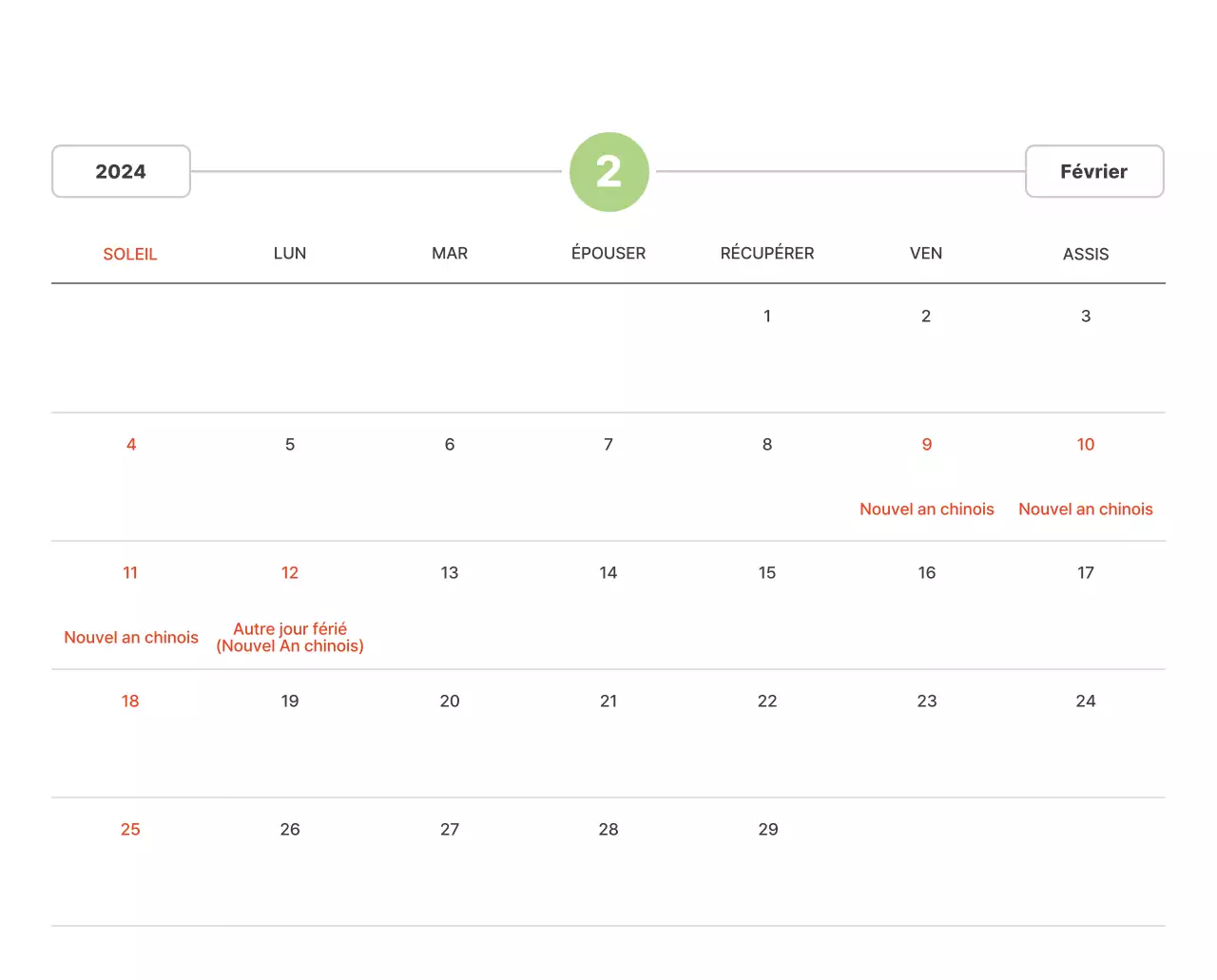Viewport: 1217px width, 980px height.
Task: Click the RÉCUPÉRER weekday header
Action: [x=767, y=254]
